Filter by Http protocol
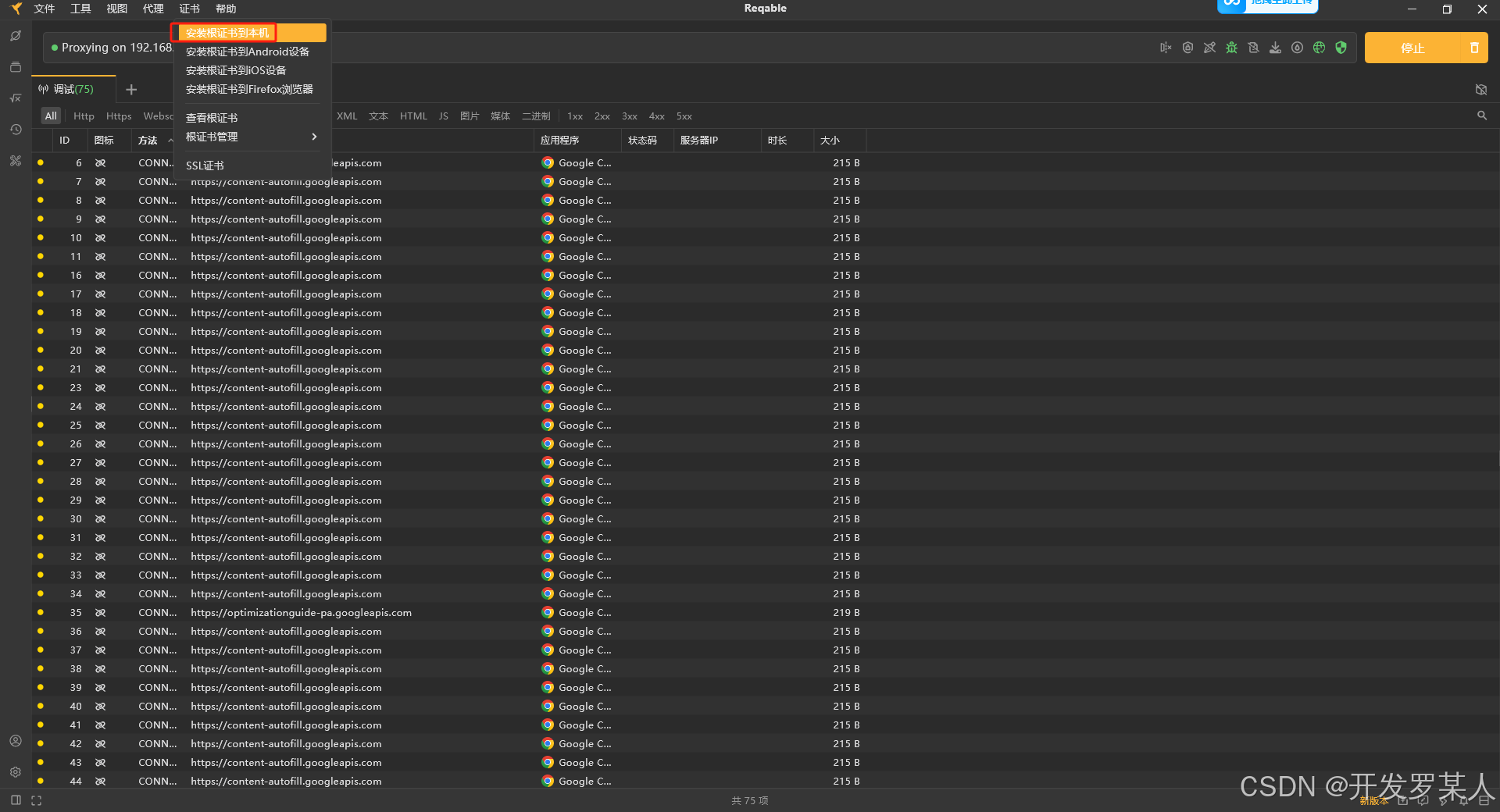 pos(84,116)
